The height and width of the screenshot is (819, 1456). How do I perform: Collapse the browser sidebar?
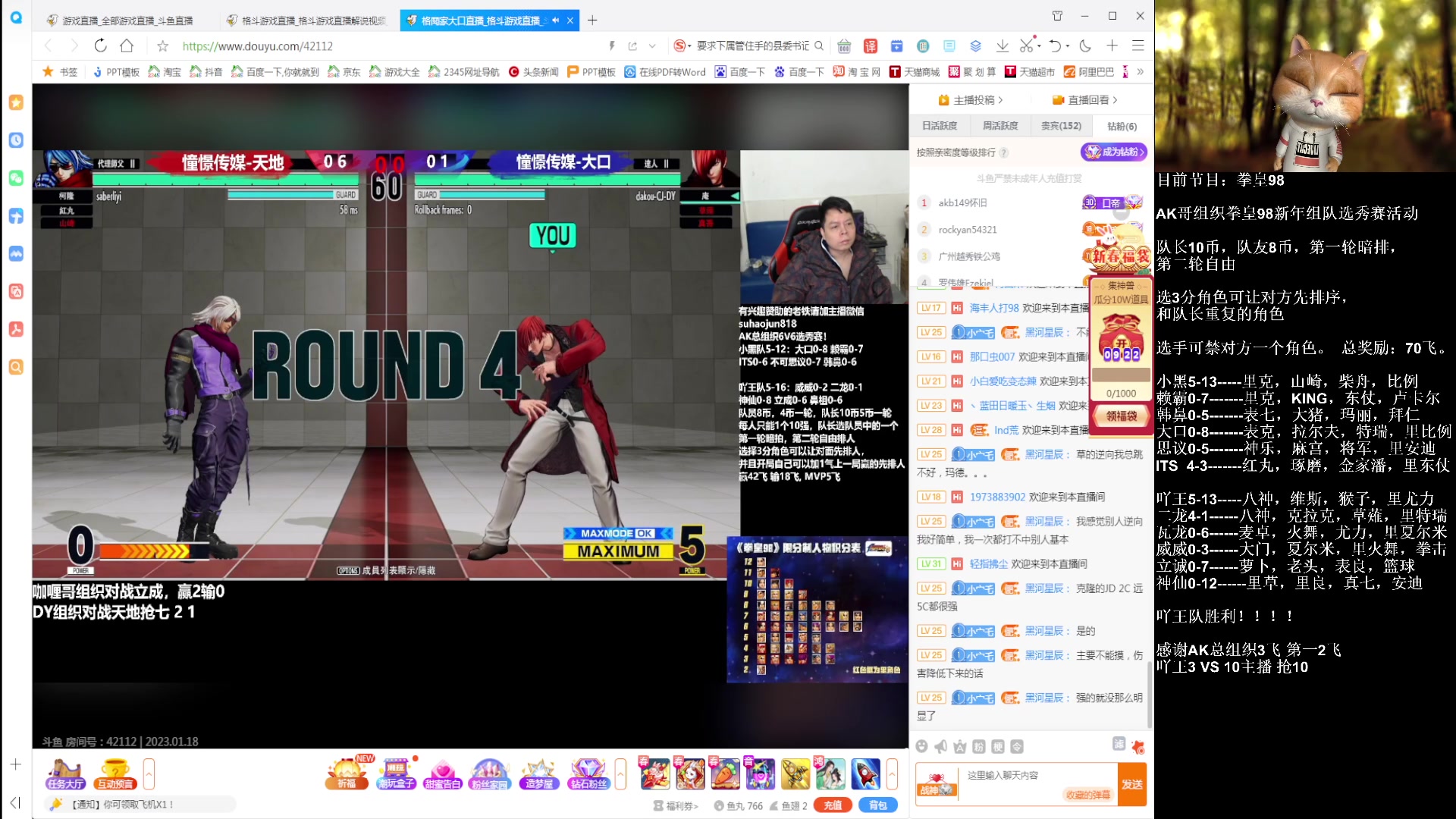[16, 802]
